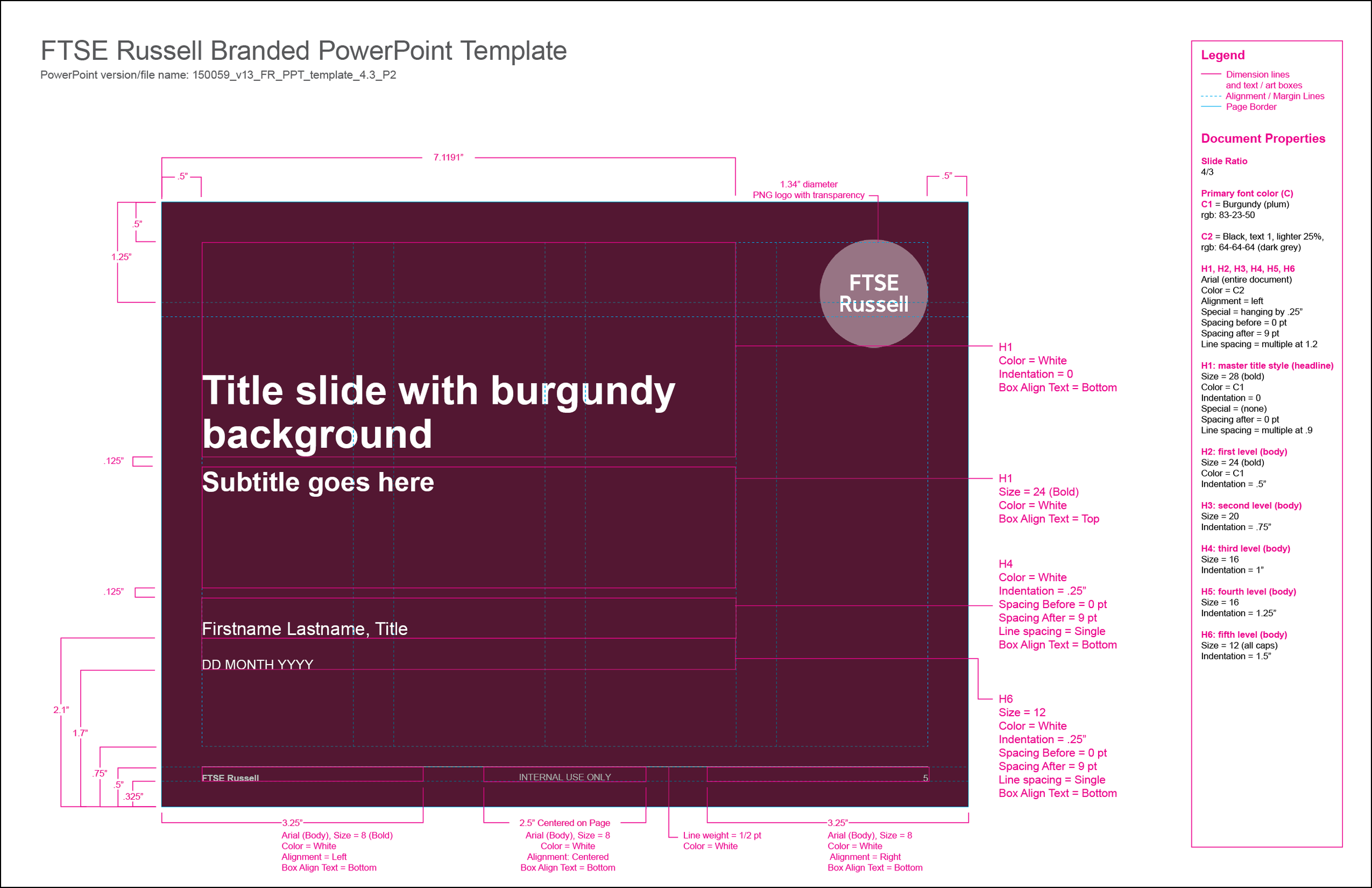1372x888 pixels.
Task: Click the page heading 'FTSE Russell Branded PowerPoint Template'
Action: click(x=303, y=50)
